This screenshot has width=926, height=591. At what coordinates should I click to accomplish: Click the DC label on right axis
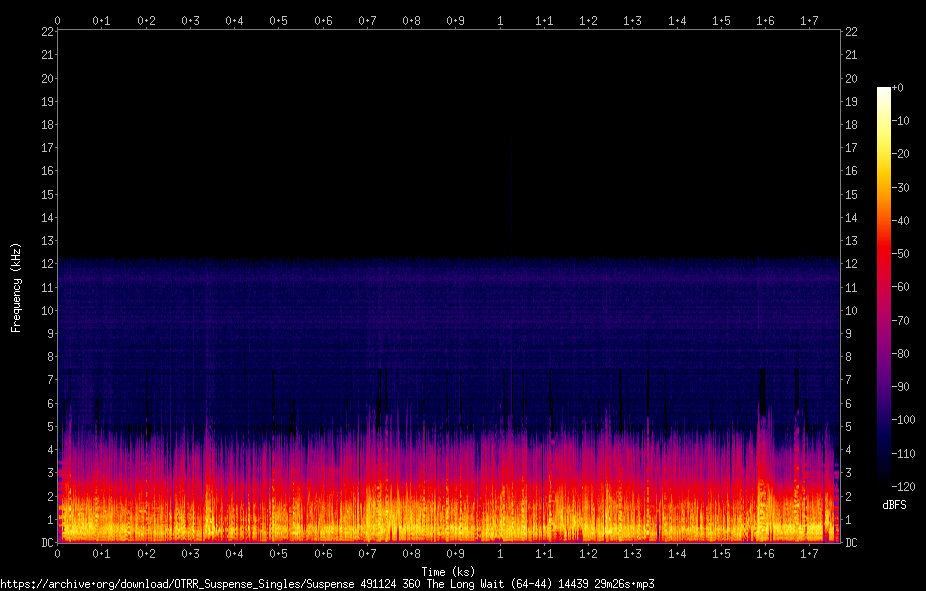851,543
